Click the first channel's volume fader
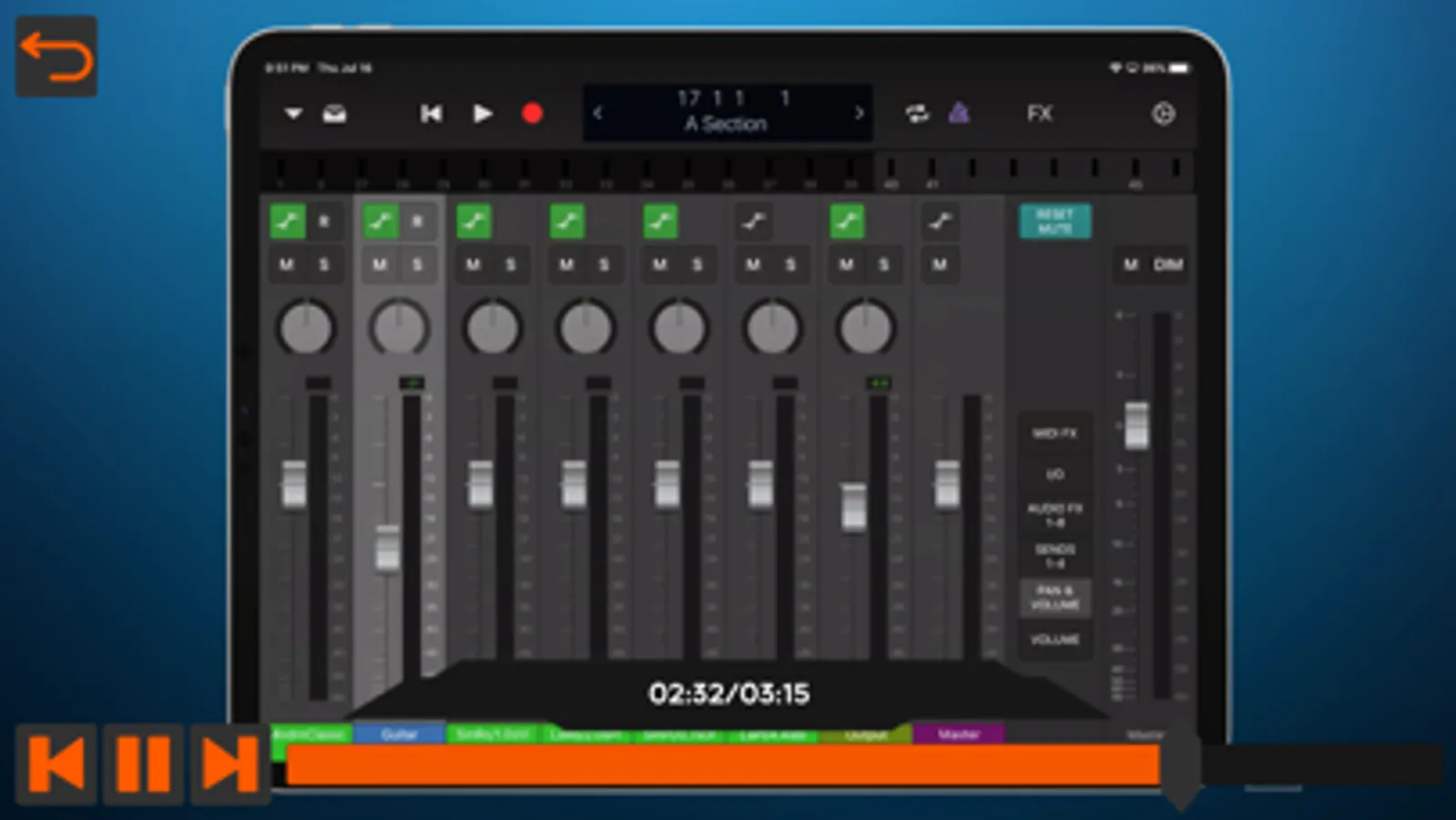The height and width of the screenshot is (820, 1456). [294, 484]
